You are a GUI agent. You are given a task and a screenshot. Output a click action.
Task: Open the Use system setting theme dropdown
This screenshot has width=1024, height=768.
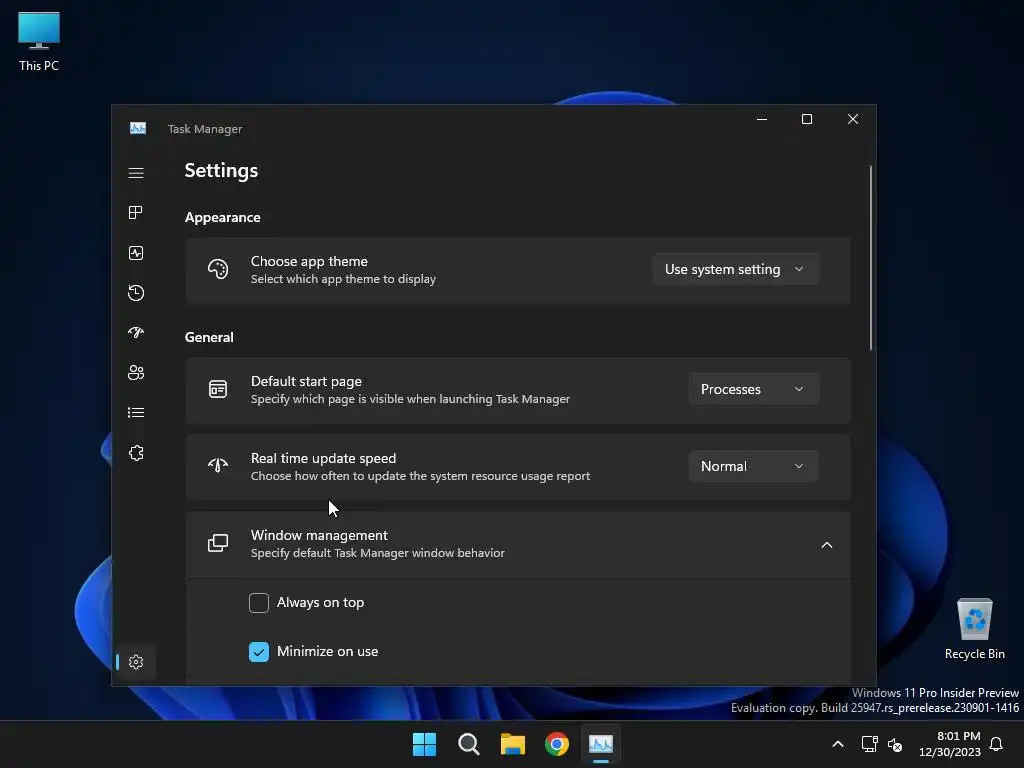pyautogui.click(x=735, y=269)
